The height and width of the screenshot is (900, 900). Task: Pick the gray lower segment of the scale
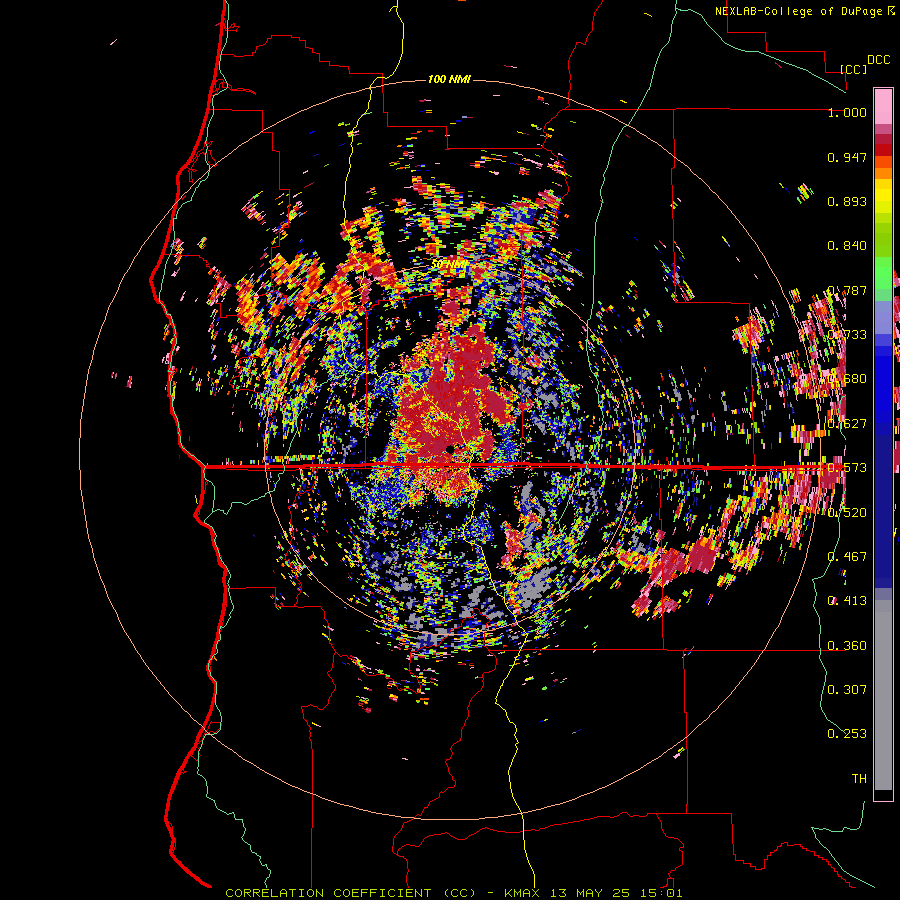(x=883, y=695)
